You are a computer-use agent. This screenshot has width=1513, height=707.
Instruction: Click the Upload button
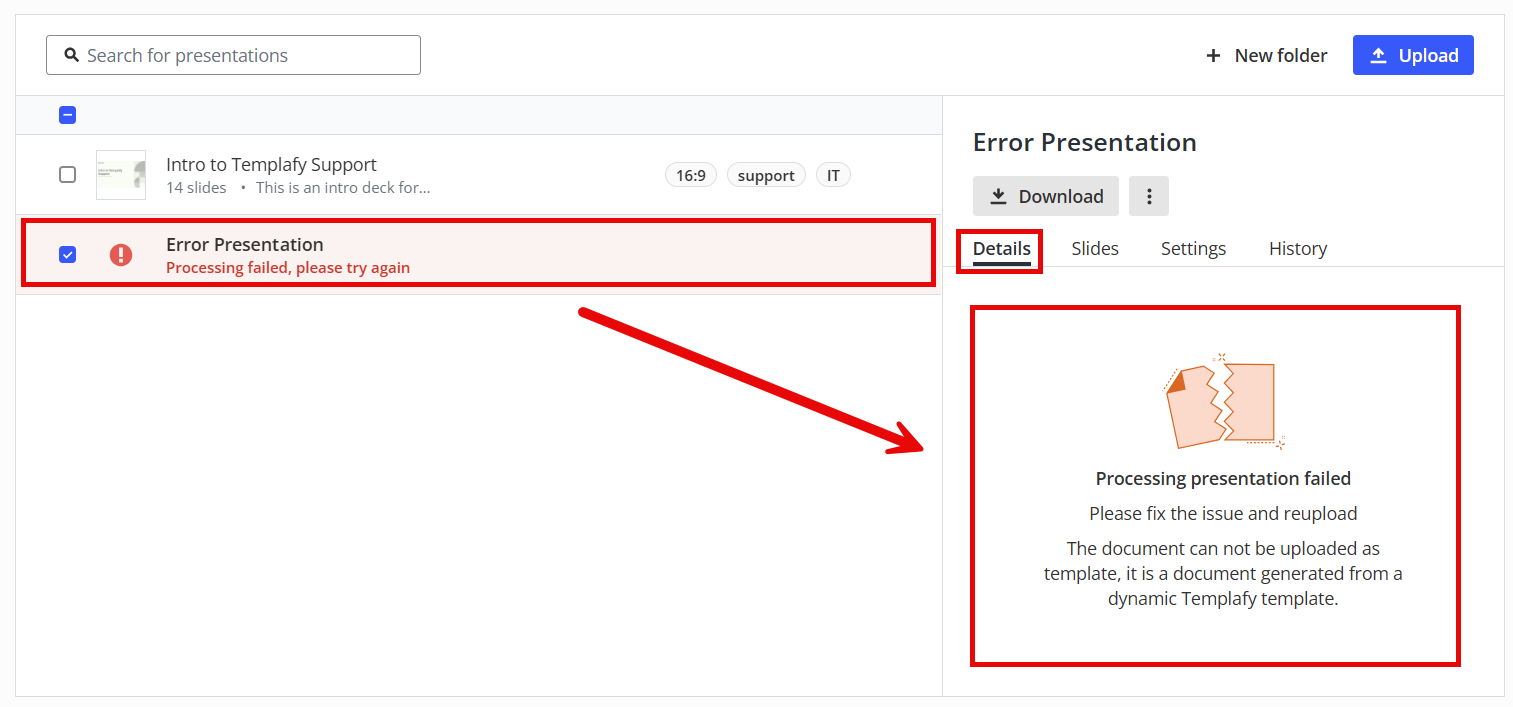1412,56
